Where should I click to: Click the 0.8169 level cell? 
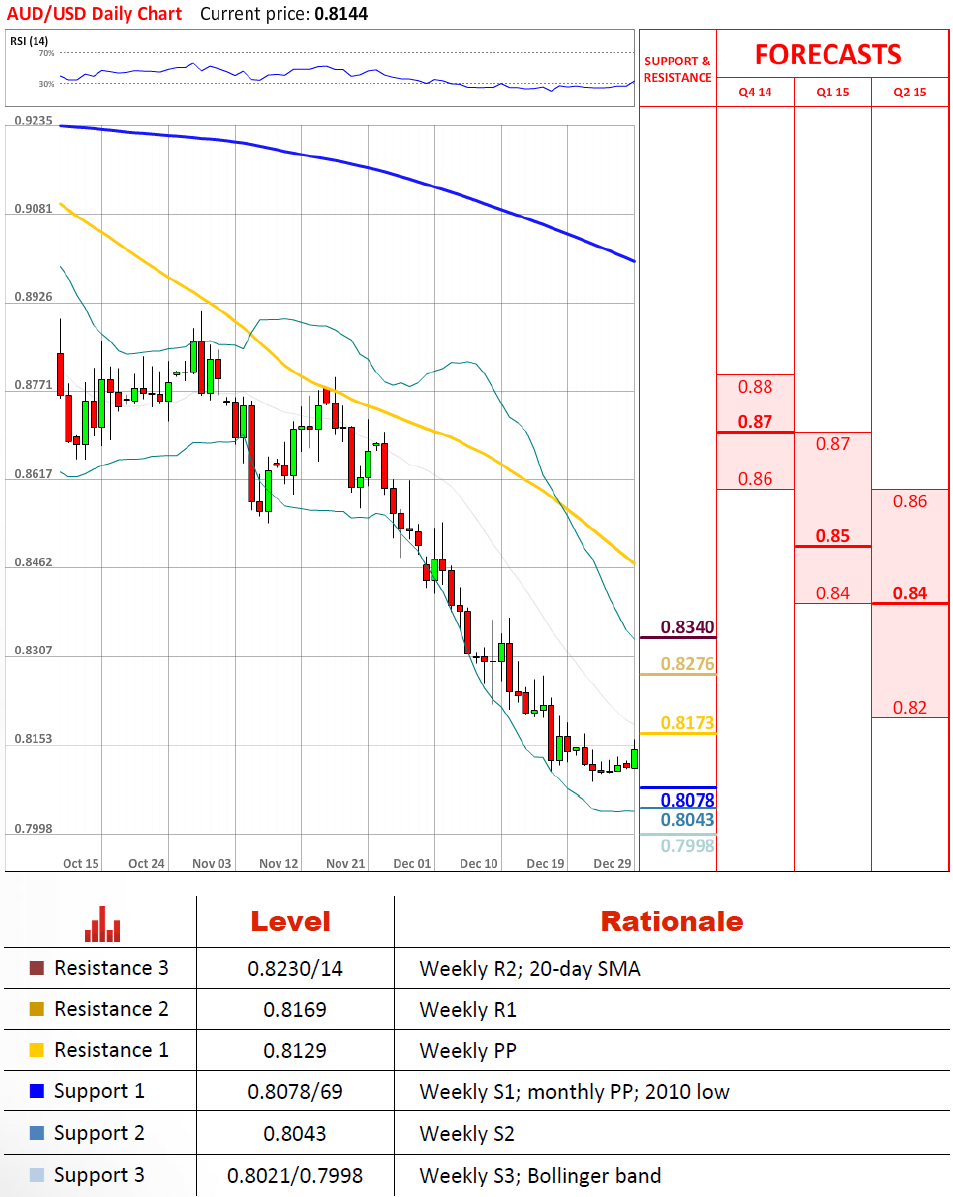[295, 1010]
